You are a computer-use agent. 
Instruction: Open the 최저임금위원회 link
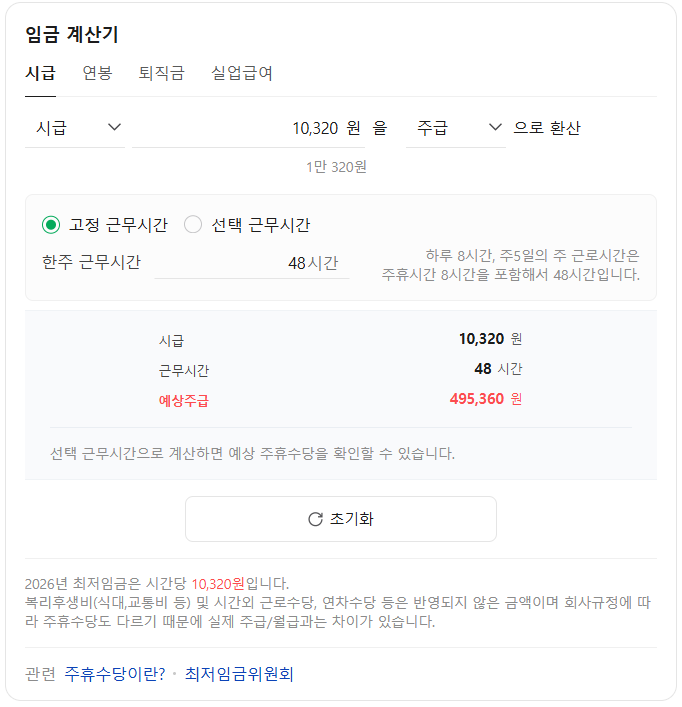coord(239,675)
